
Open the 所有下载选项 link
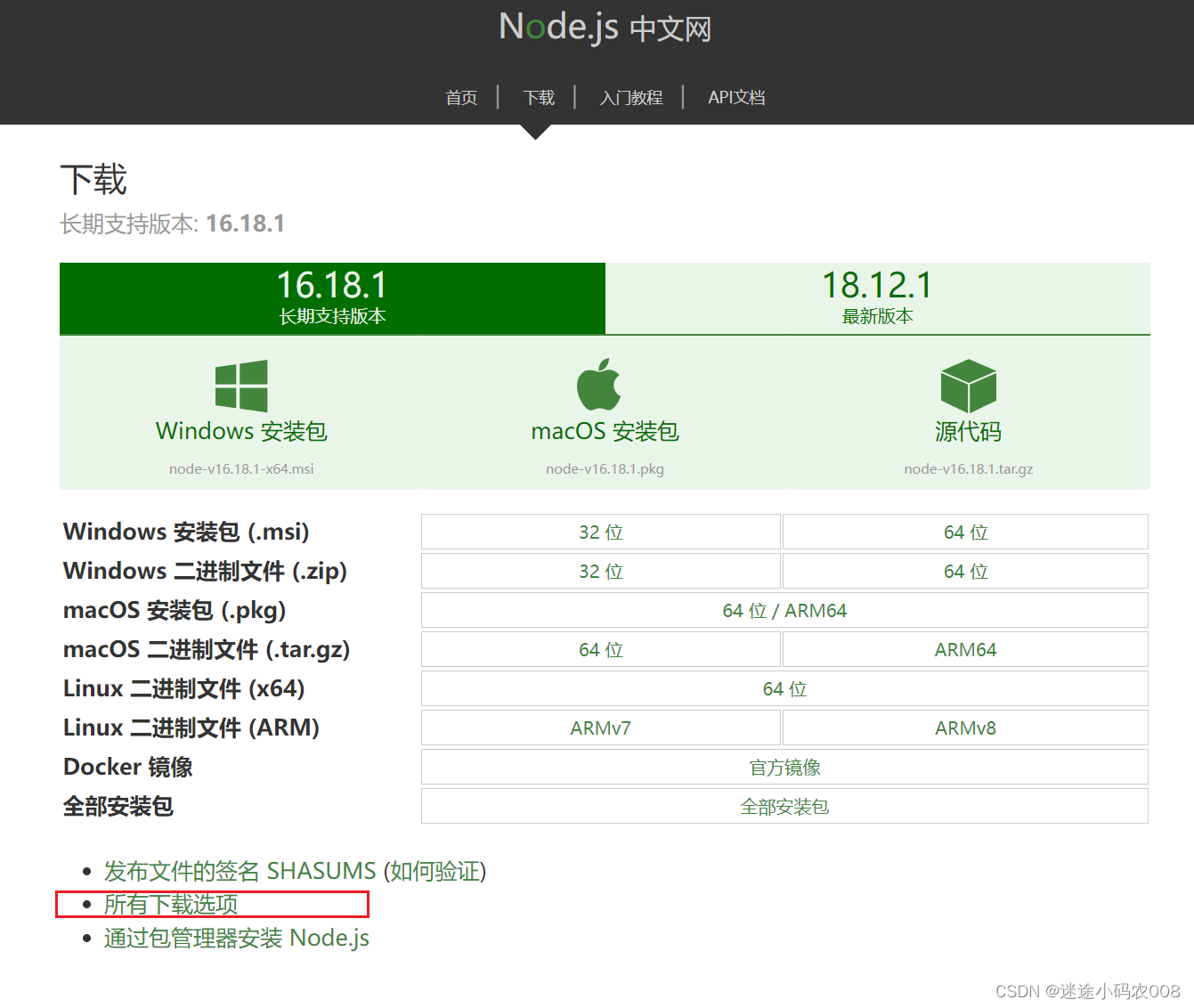pos(171,904)
